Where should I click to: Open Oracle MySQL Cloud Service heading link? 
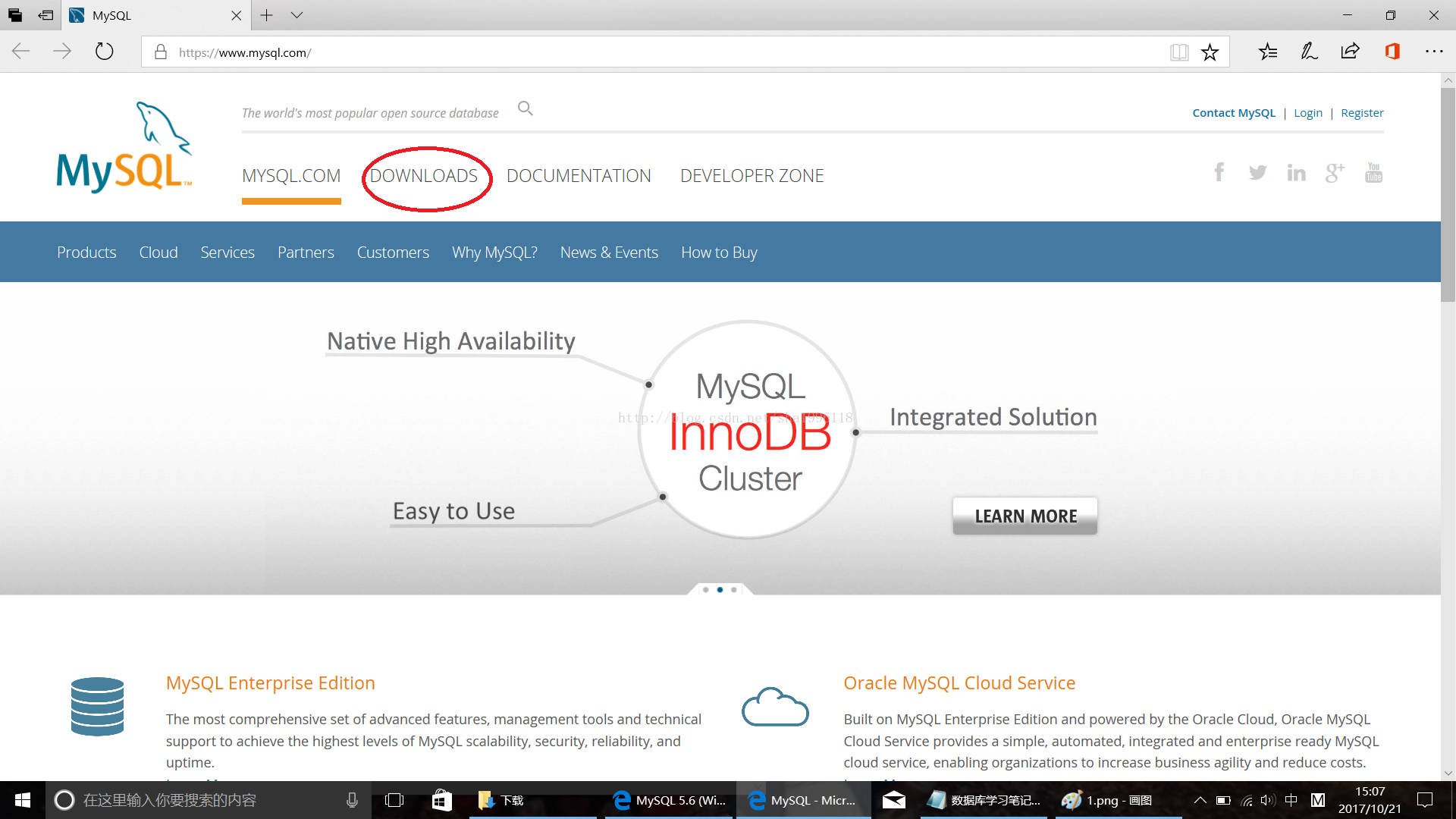click(x=959, y=683)
